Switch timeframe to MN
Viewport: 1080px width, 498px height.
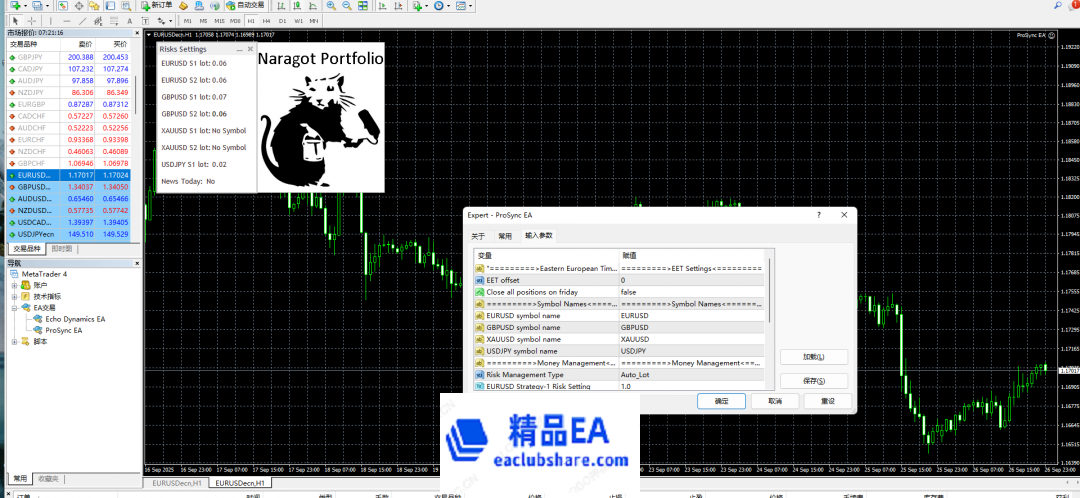point(313,21)
